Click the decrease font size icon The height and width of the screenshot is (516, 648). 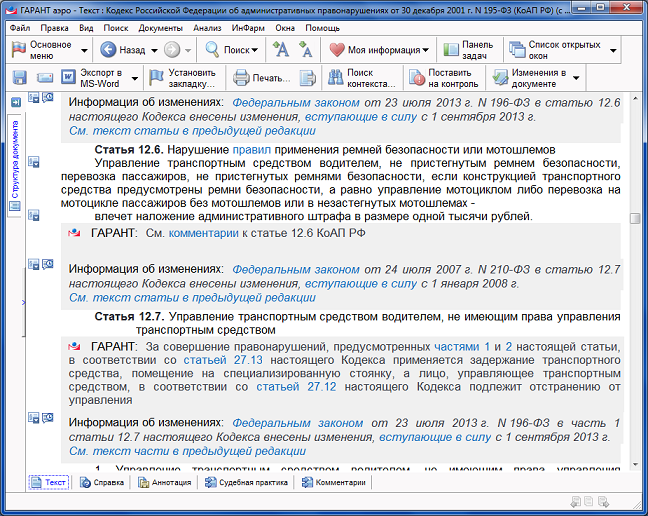[x=306, y=49]
